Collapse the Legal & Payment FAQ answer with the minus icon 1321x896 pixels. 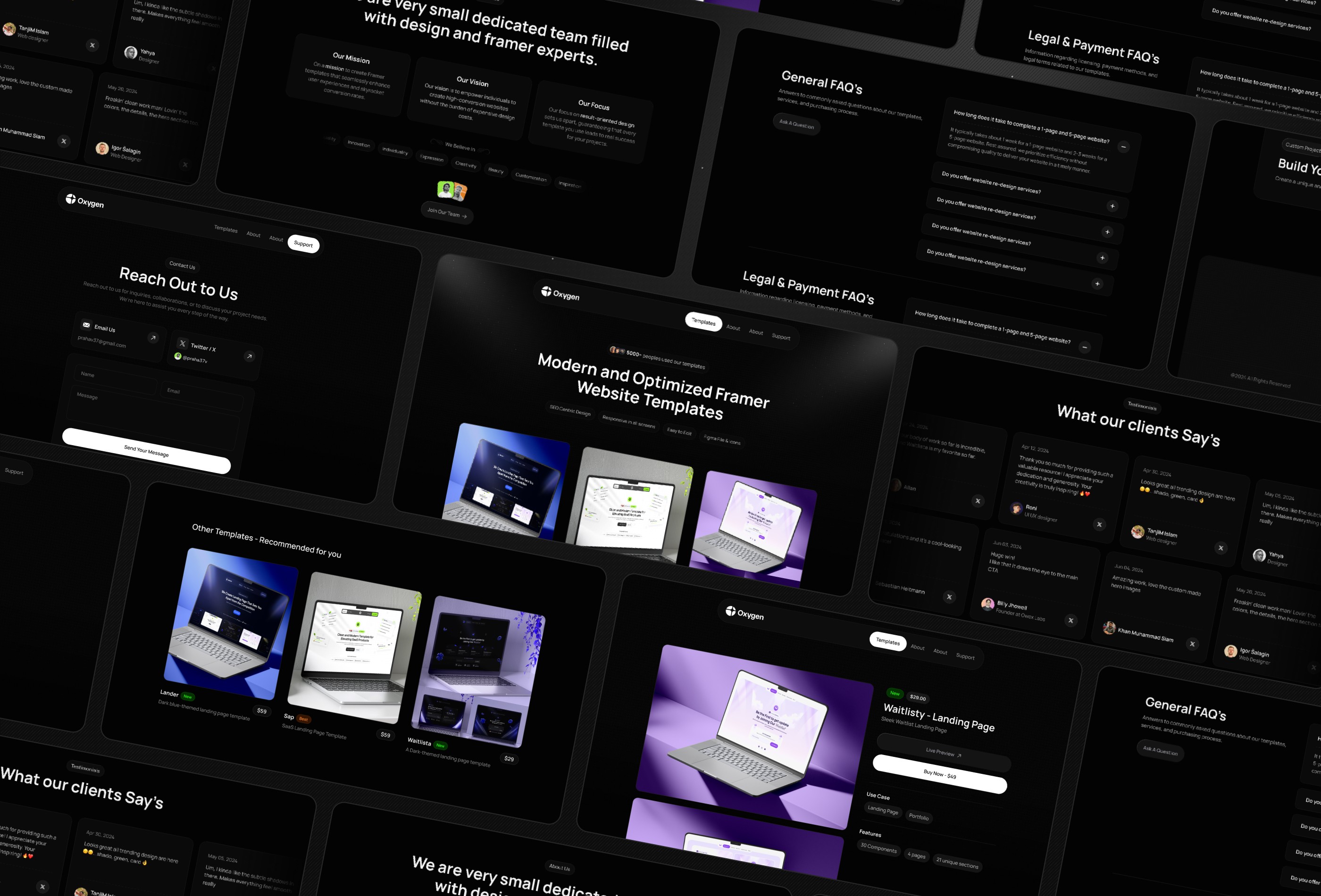(1085, 347)
